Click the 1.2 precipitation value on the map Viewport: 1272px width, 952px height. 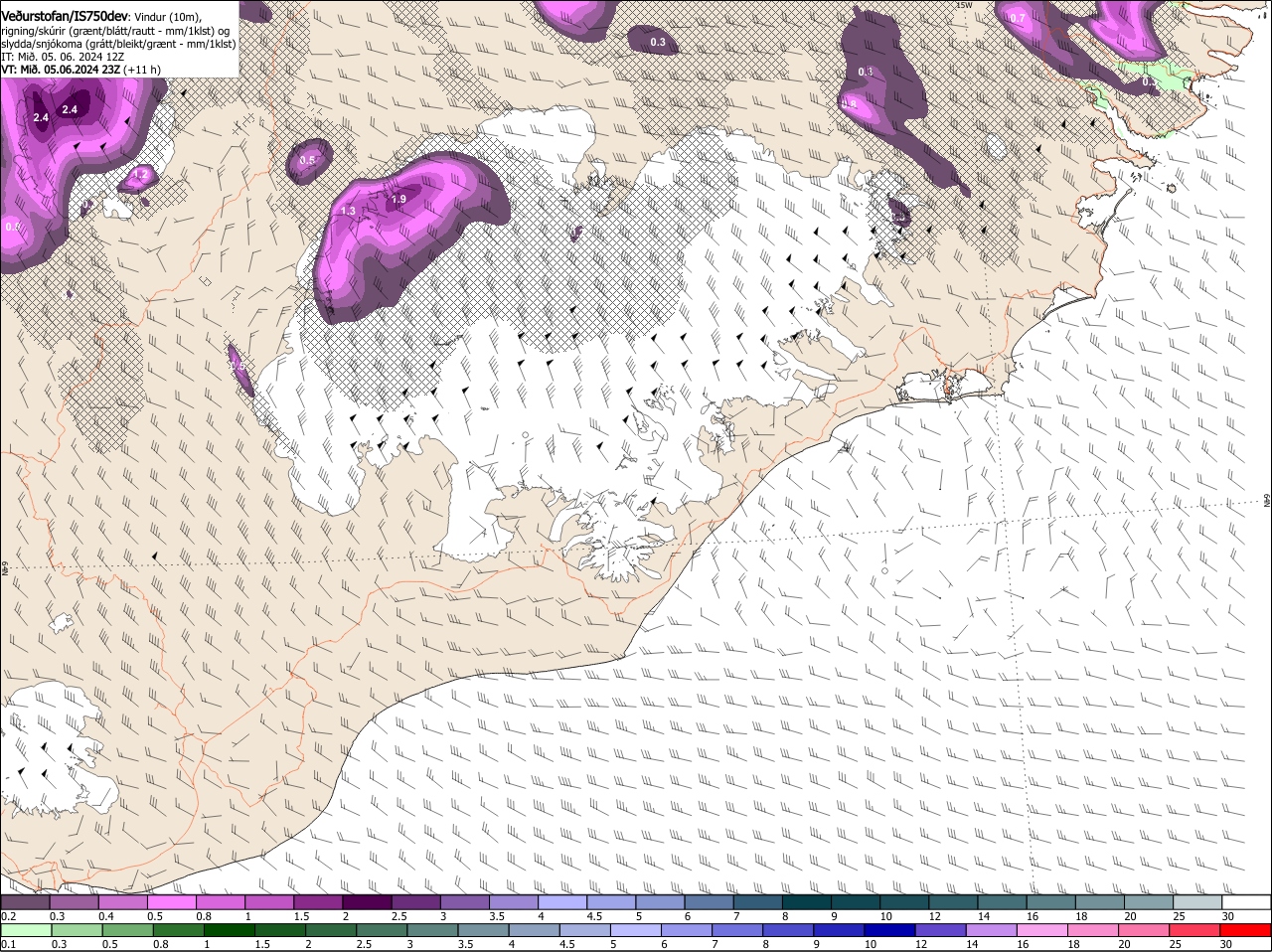click(140, 175)
